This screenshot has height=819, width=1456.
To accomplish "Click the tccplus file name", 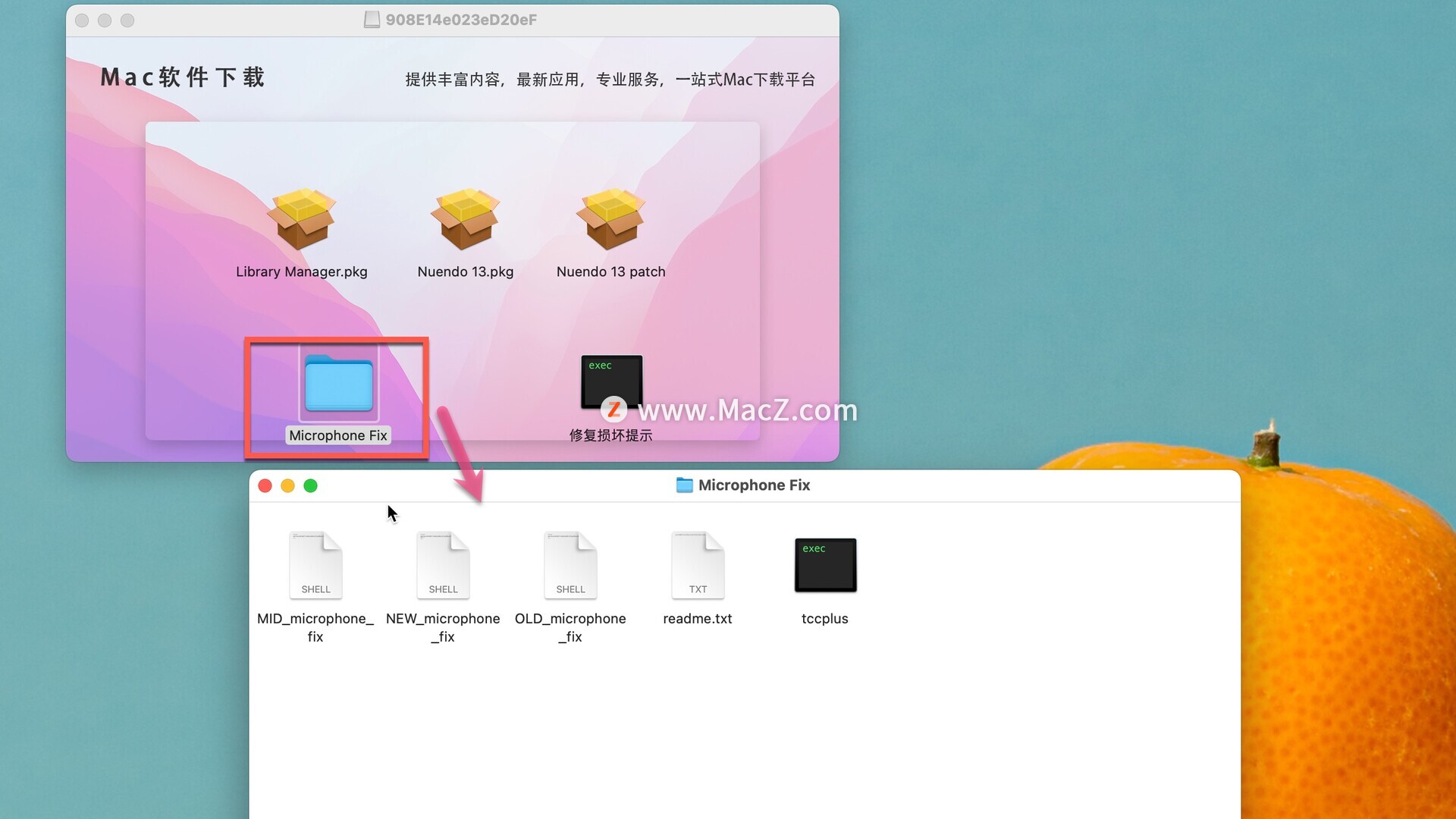I will coord(825,619).
